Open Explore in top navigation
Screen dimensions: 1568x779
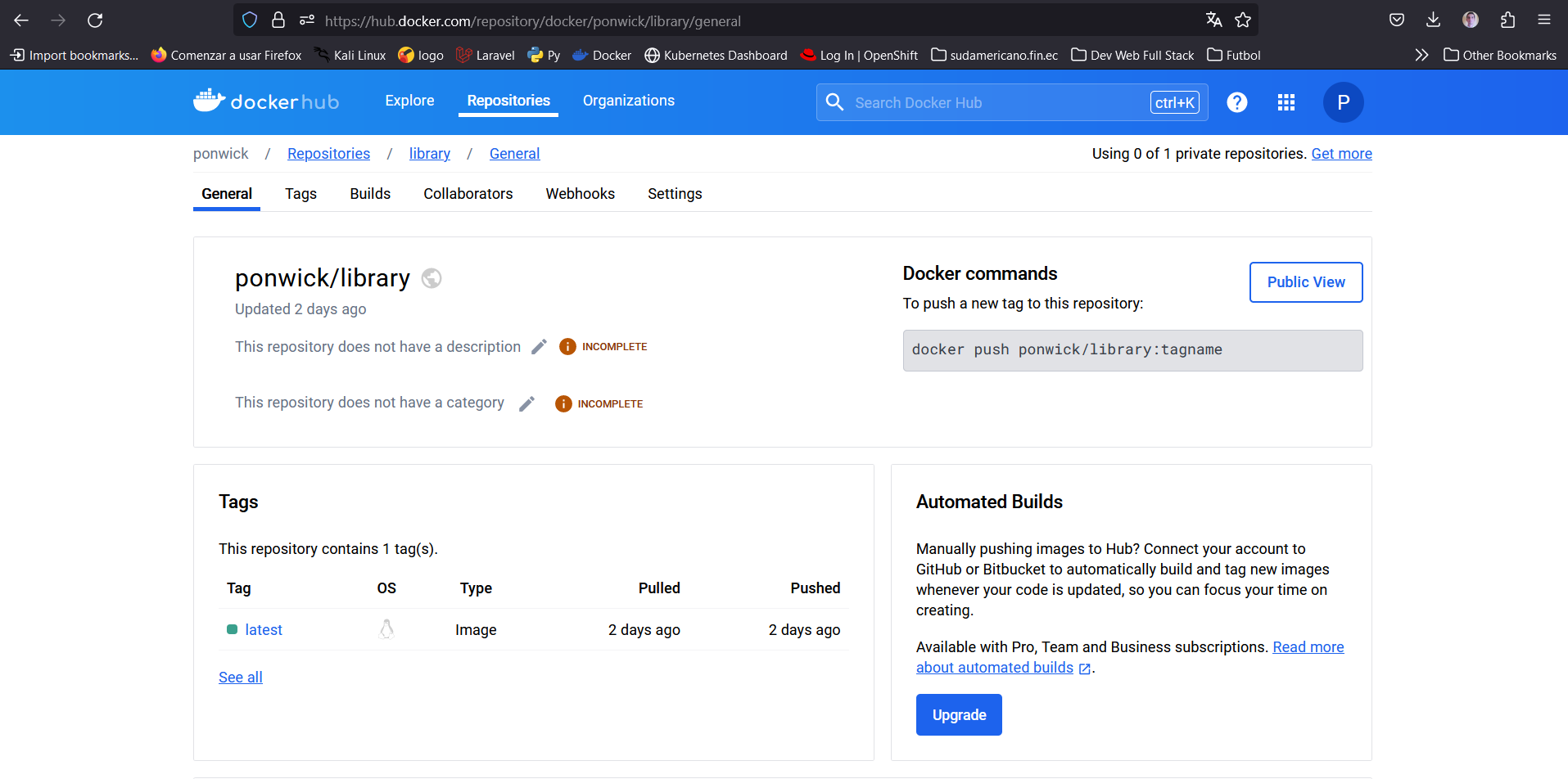click(x=409, y=101)
